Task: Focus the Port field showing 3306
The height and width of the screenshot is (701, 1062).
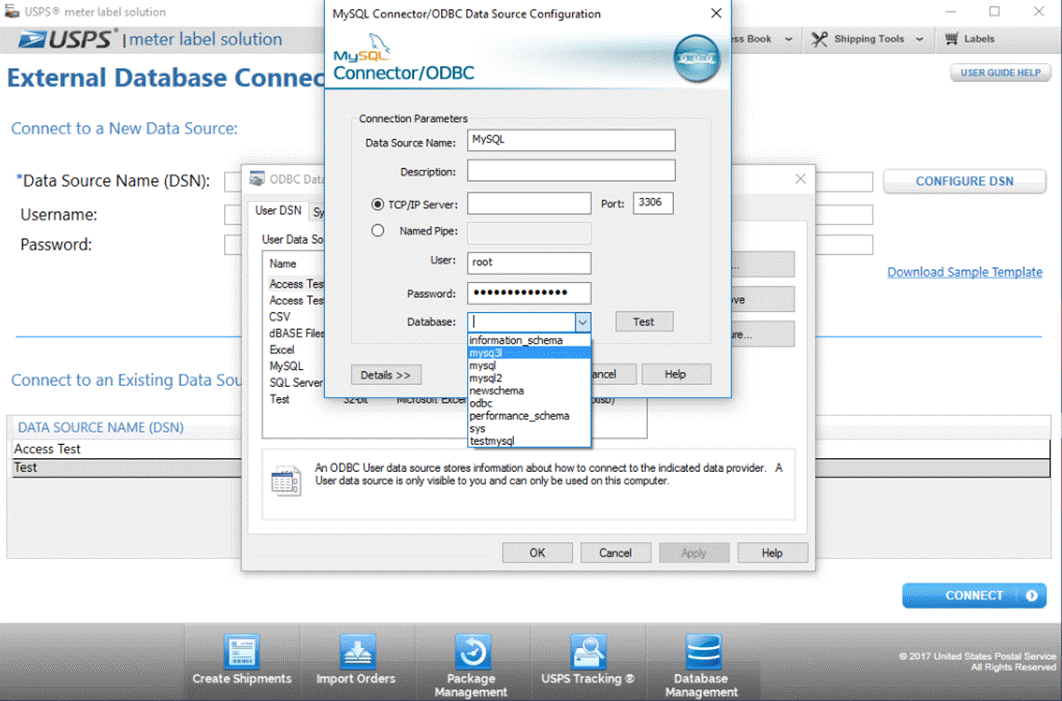Action: click(653, 203)
